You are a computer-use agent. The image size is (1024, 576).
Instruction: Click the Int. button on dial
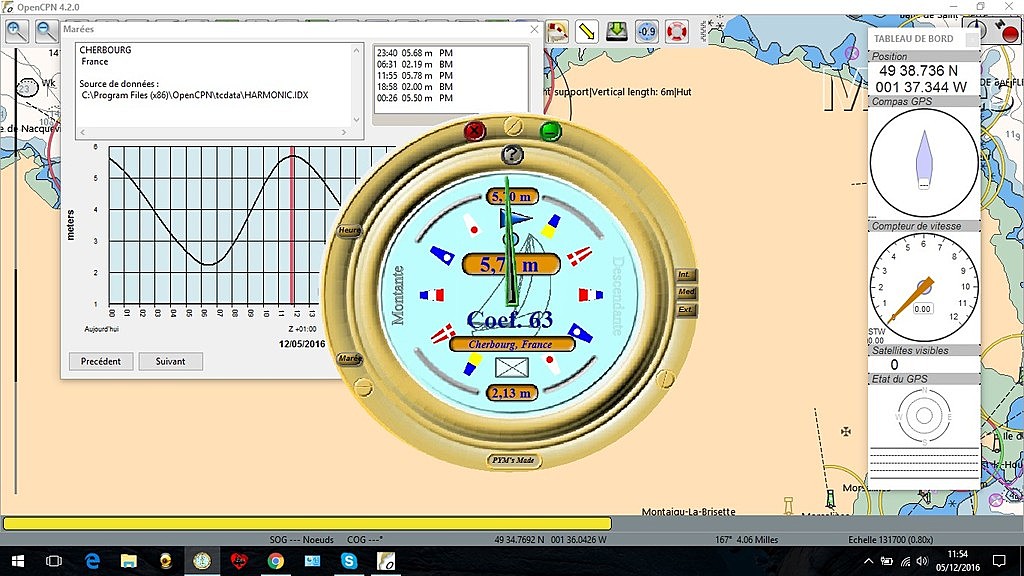tap(686, 275)
